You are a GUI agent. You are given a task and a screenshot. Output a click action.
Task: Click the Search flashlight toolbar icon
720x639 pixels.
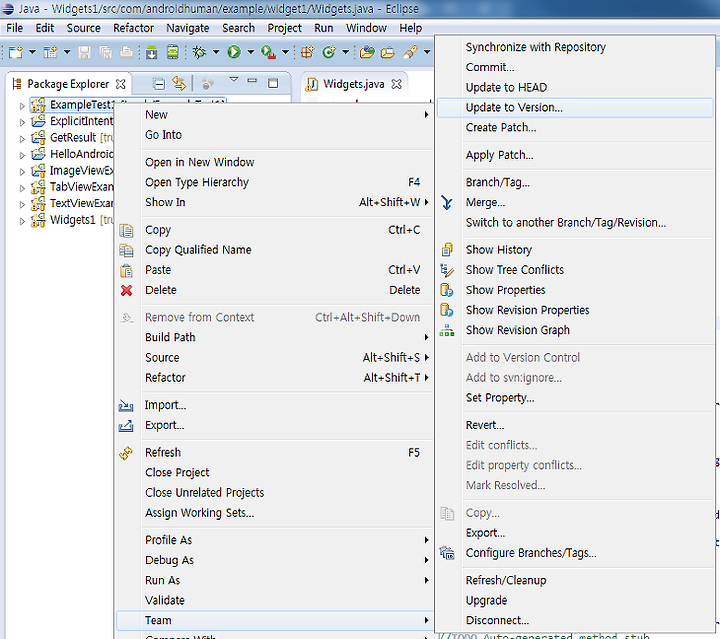coord(410,52)
